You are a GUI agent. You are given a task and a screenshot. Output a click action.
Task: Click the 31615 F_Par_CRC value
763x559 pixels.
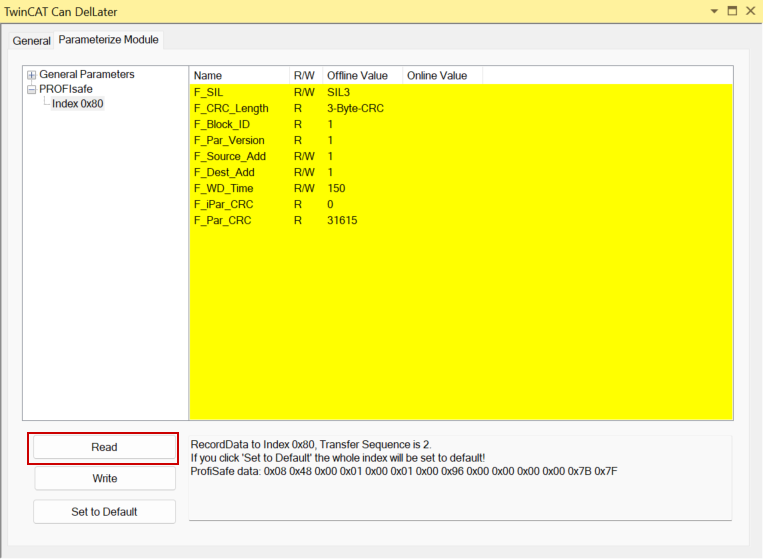[342, 221]
